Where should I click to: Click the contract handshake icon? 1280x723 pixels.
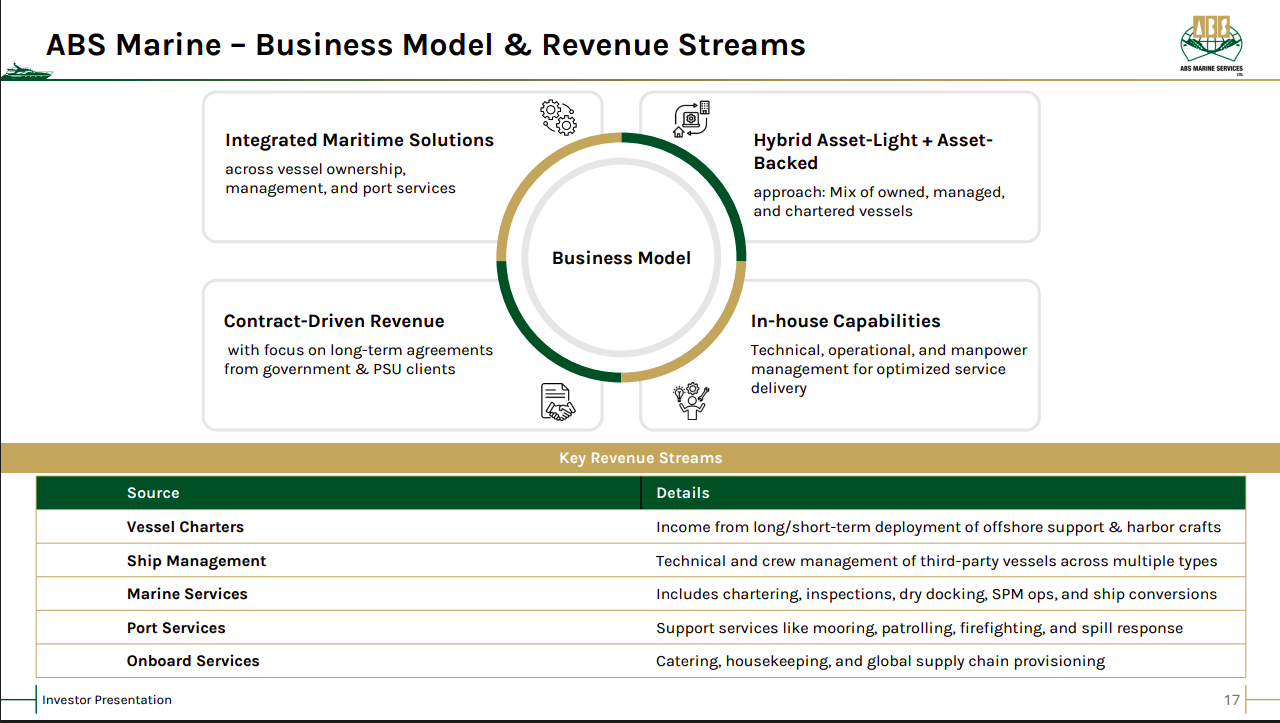coord(558,402)
